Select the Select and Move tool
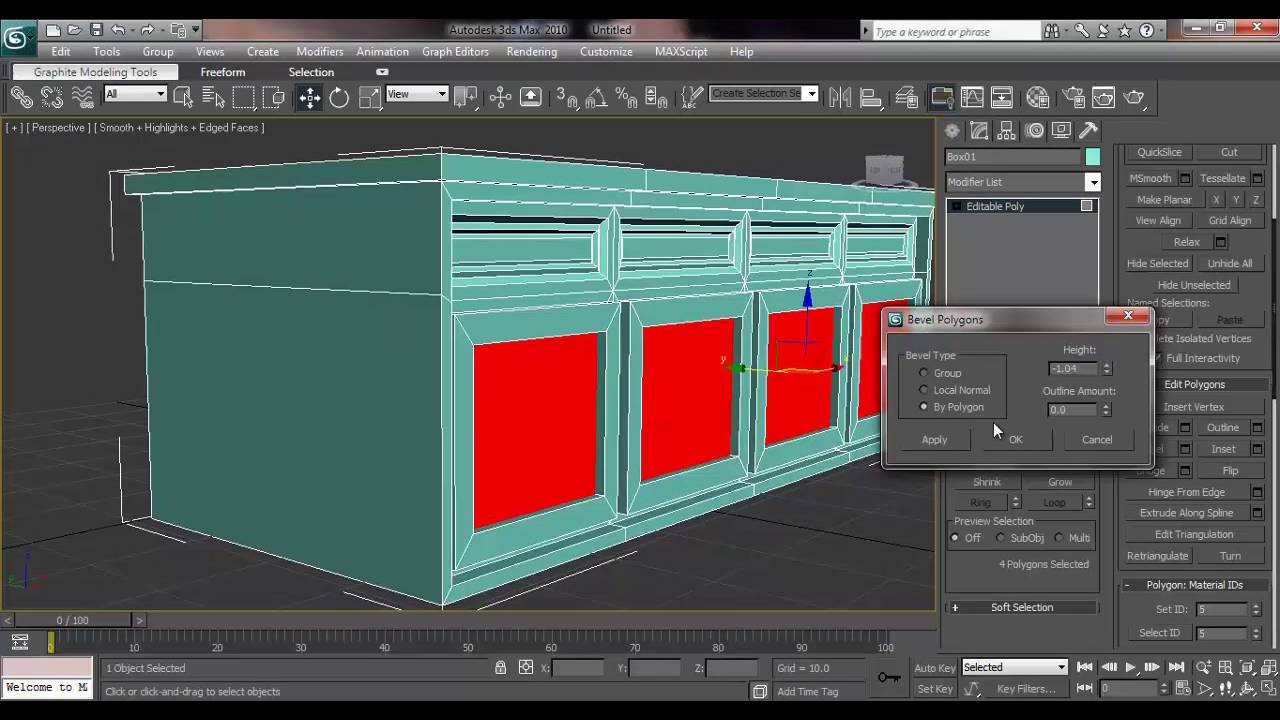 [x=309, y=97]
